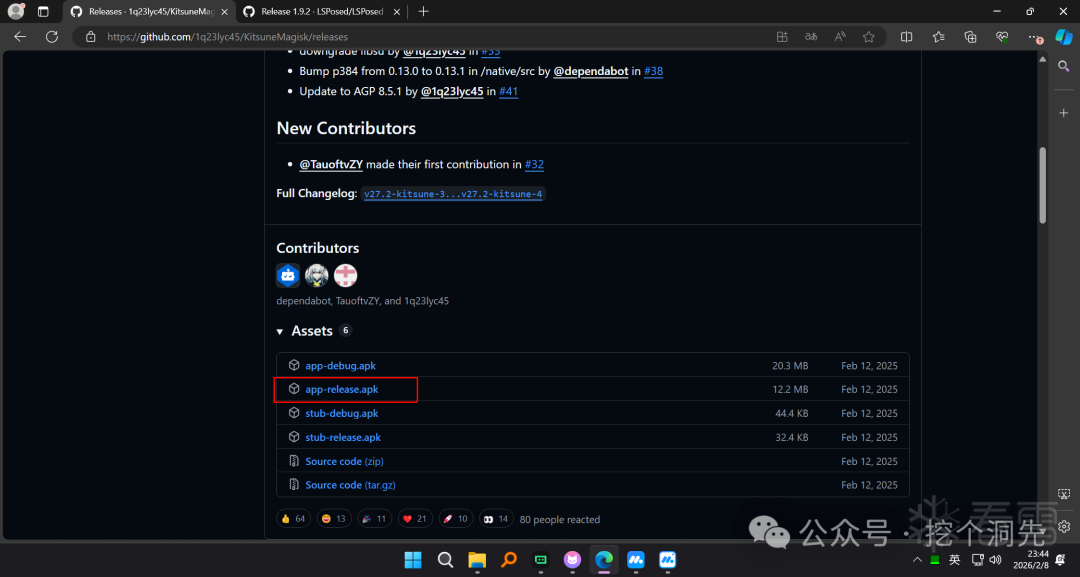Viewport: 1080px width, 577px height.
Task: Open the favorites list
Action: tap(938, 36)
